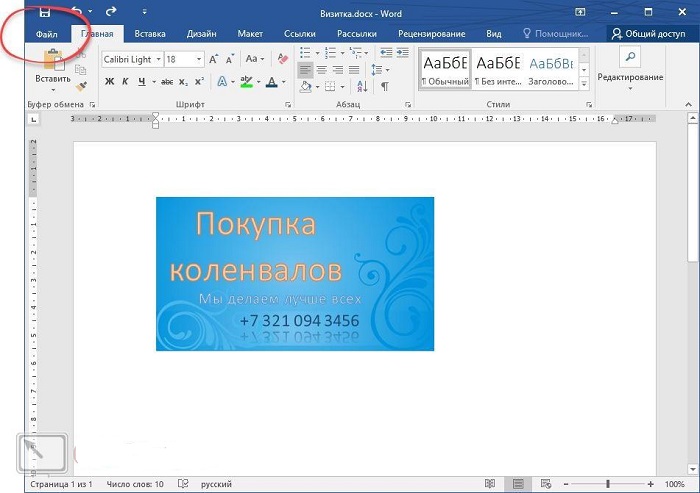Click the Redo arrow in quick access toolbar
This screenshot has width=700, height=493.
pyautogui.click(x=111, y=11)
